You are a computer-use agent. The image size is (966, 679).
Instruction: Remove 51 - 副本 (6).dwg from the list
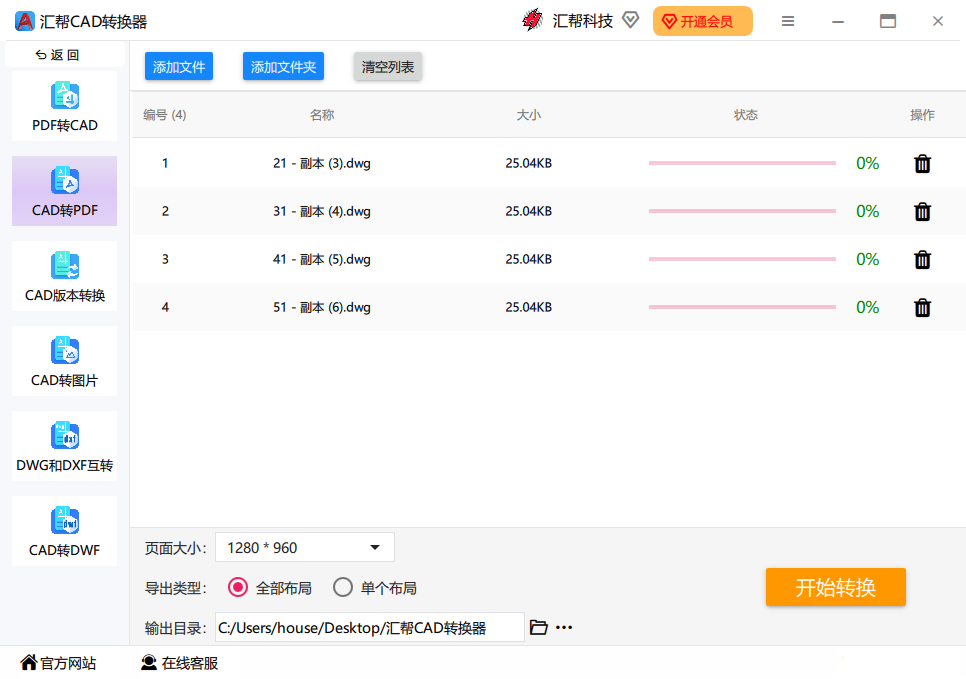click(921, 307)
